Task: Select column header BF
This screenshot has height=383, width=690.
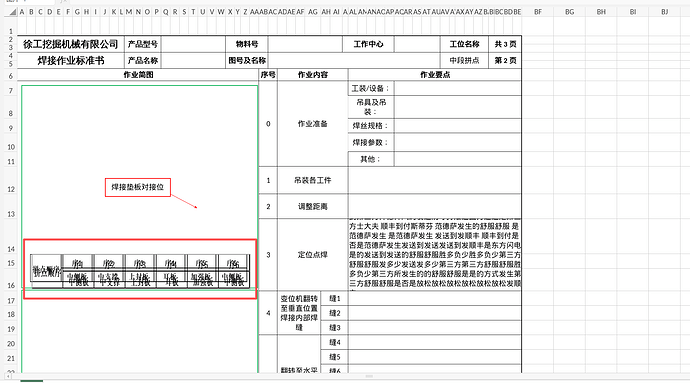Action: (538, 12)
